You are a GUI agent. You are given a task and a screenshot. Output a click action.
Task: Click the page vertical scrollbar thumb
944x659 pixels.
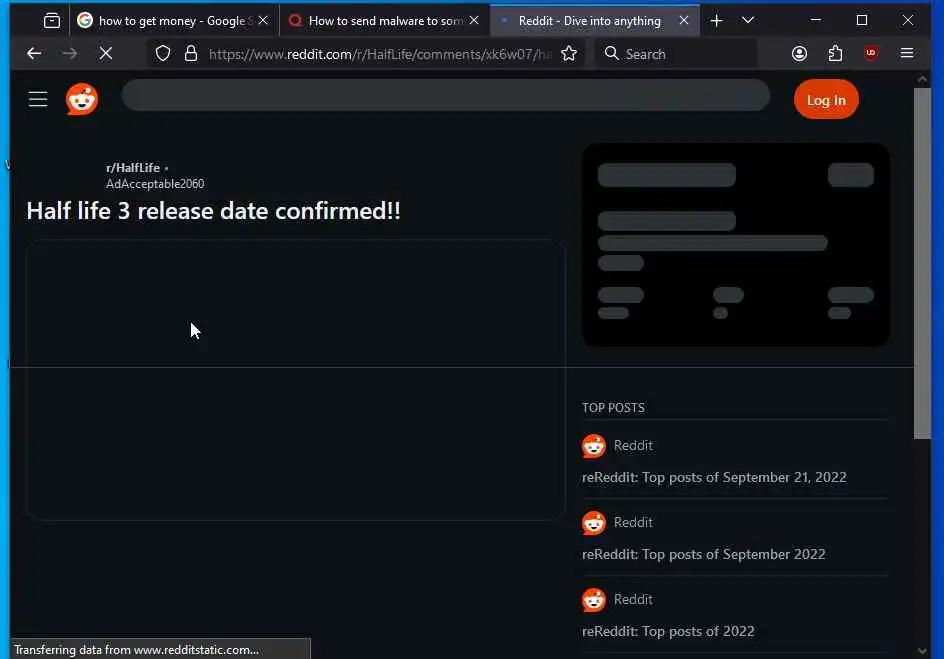pyautogui.click(x=922, y=264)
